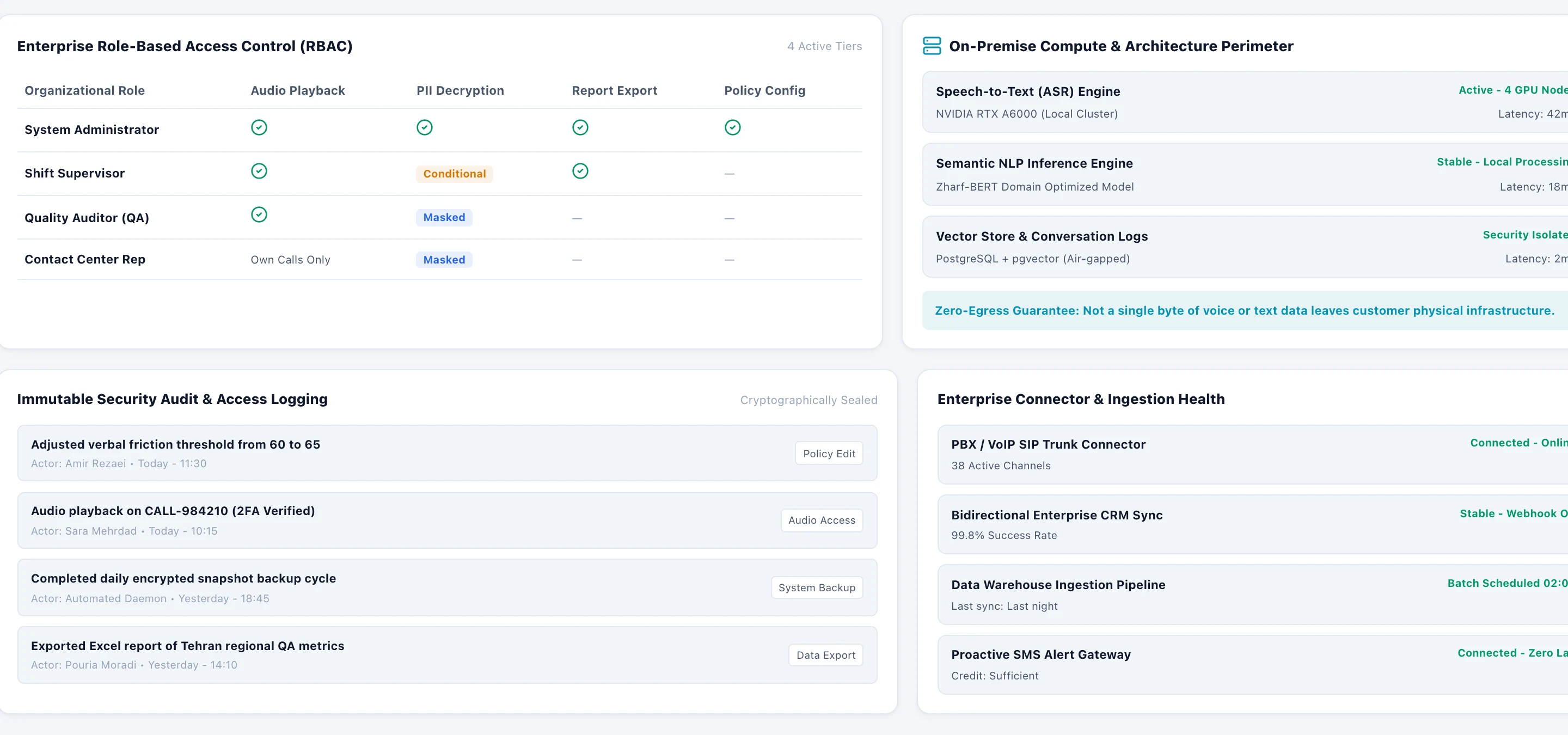This screenshot has height=735, width=1568.
Task: Click the Cryptographically Sealed label
Action: [x=808, y=400]
